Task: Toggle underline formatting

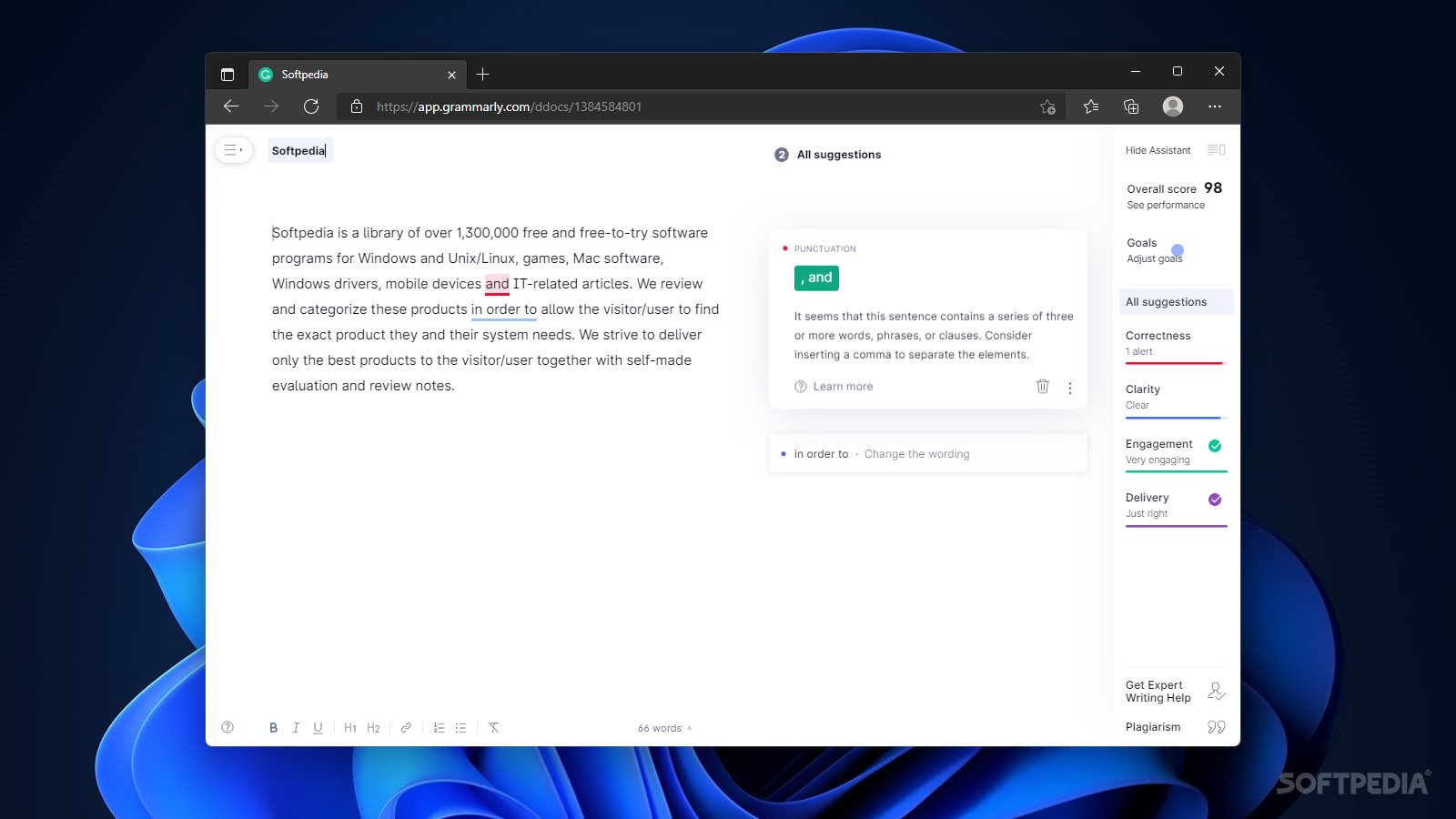Action: (x=318, y=728)
